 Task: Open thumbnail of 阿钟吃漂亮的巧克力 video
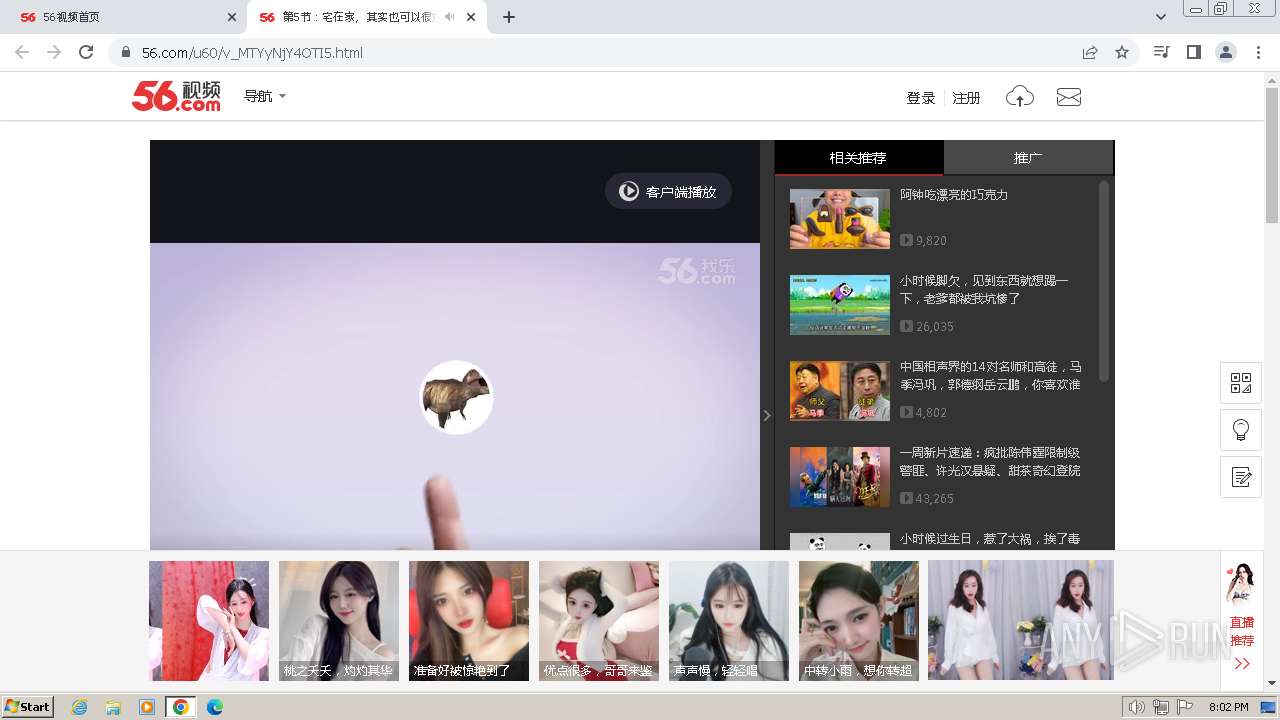point(840,219)
